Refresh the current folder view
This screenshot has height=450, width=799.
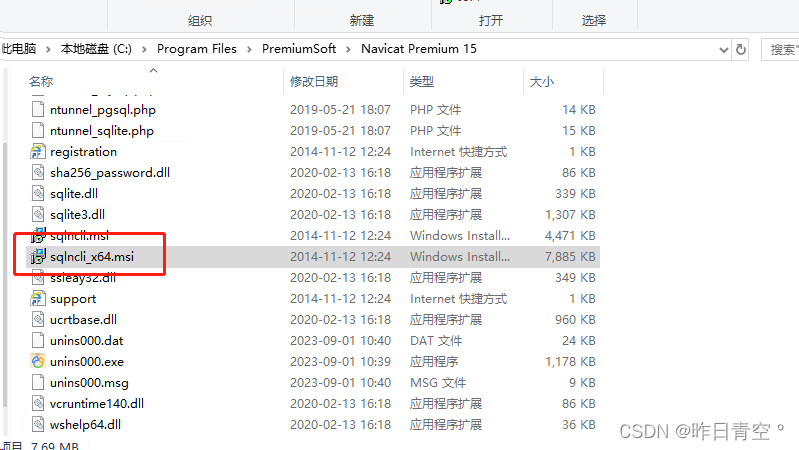pos(741,49)
